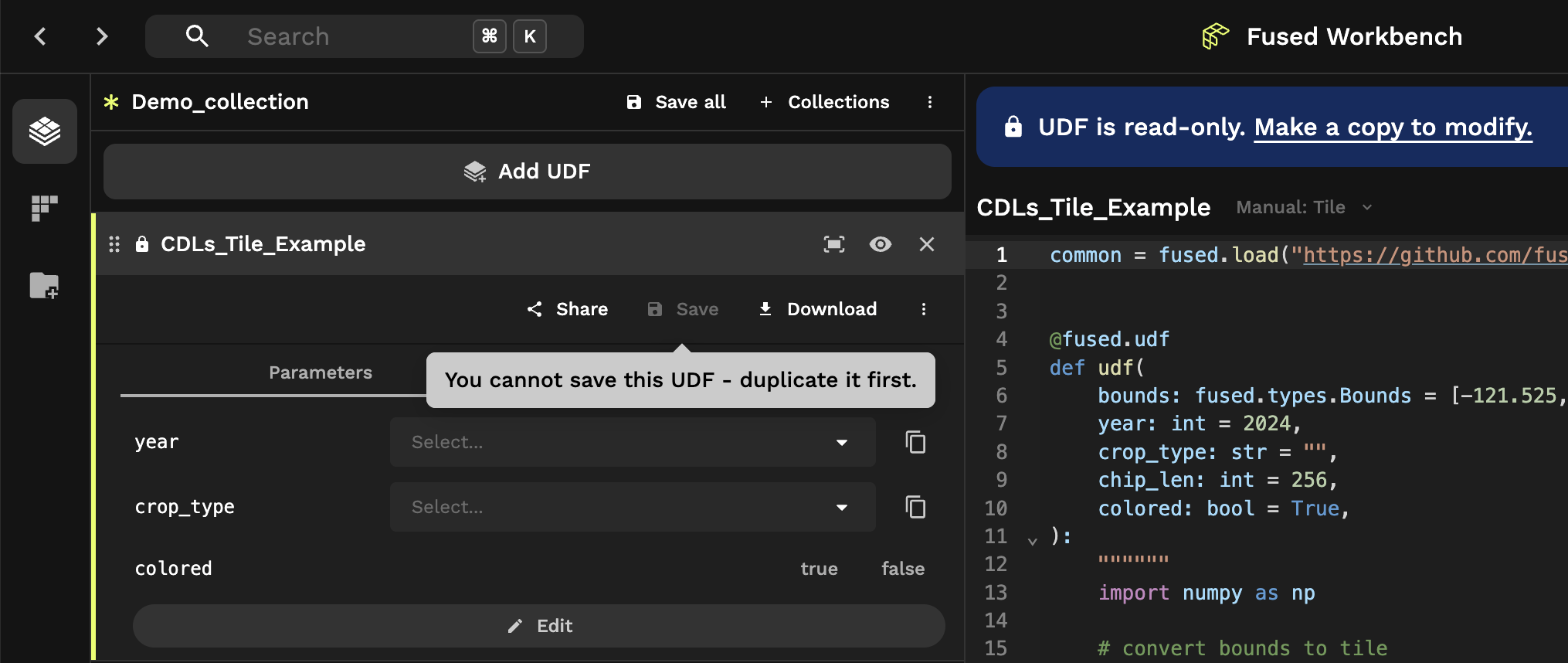
Task: Click the CDLs_Tile_Example editor title
Action: click(x=1093, y=207)
